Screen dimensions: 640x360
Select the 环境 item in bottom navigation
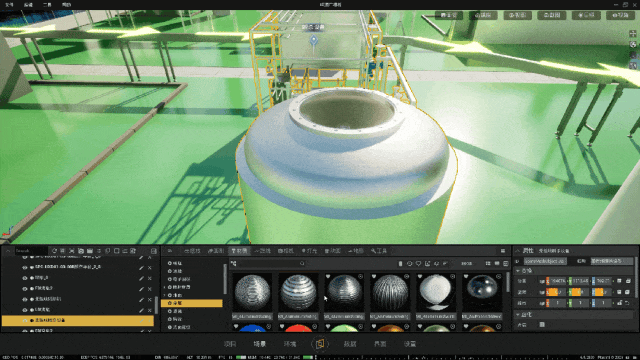coord(290,344)
